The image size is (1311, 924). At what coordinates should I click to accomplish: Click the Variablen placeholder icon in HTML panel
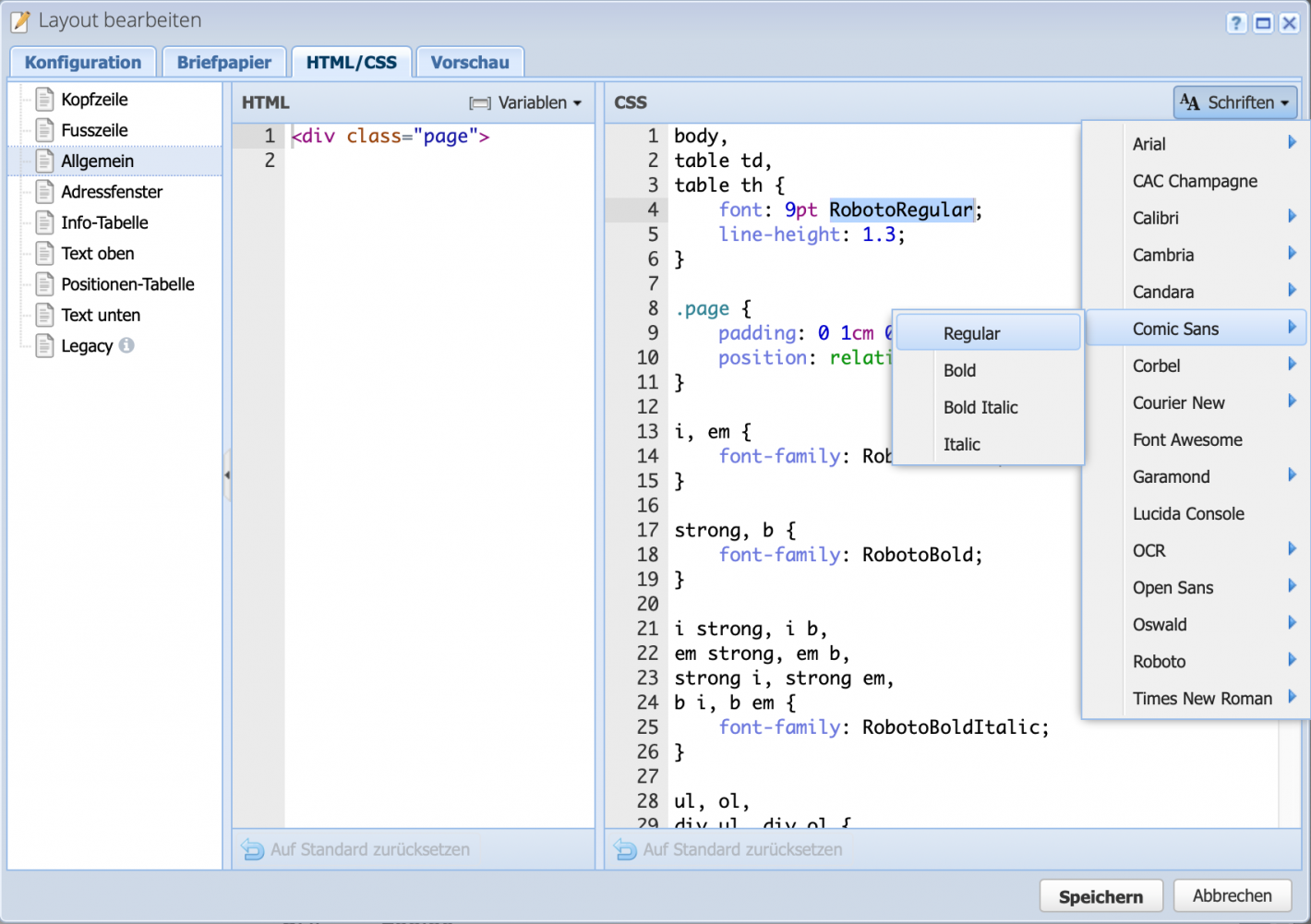coord(479,102)
